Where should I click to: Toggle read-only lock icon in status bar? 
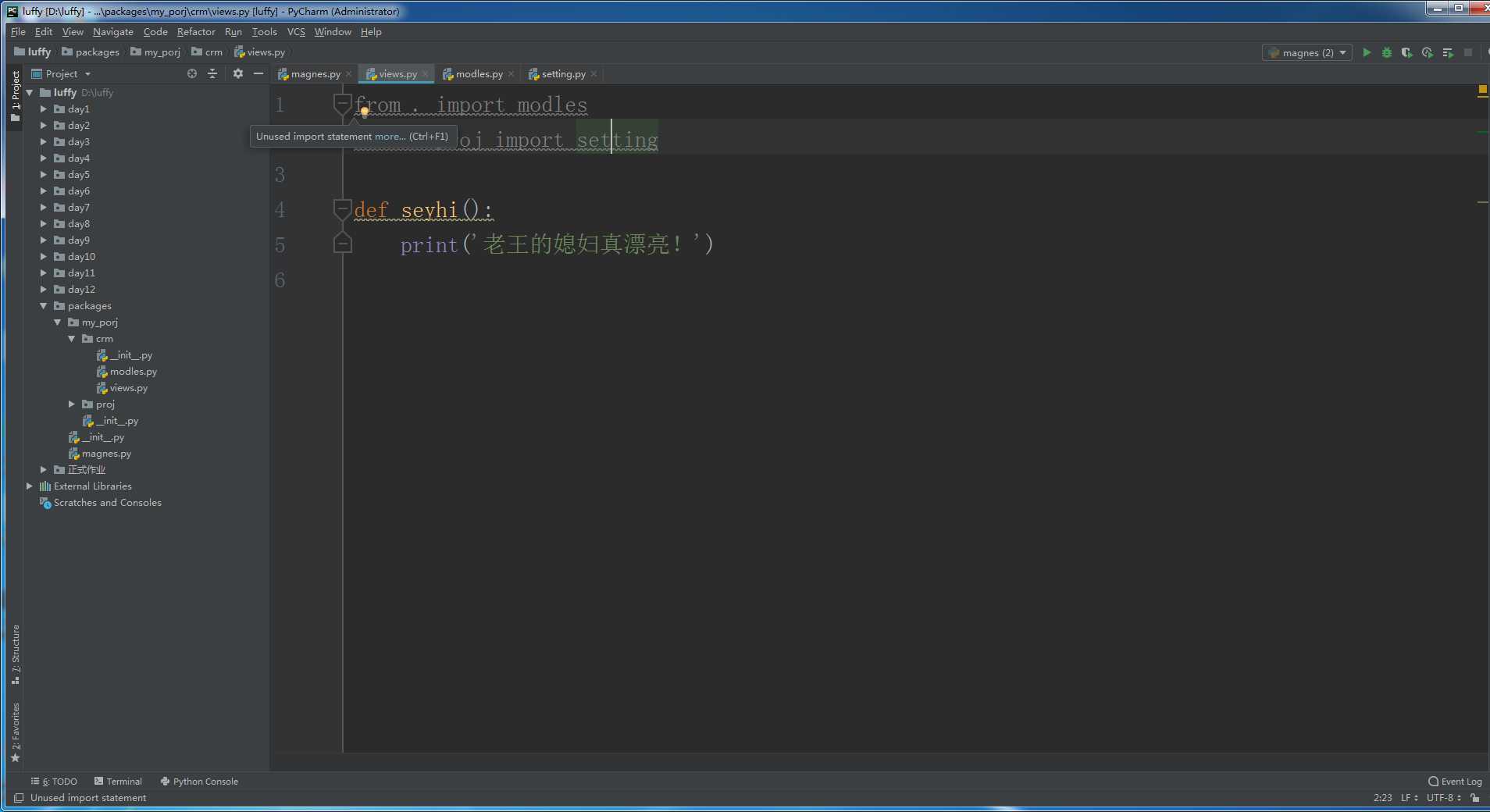tap(1475, 797)
